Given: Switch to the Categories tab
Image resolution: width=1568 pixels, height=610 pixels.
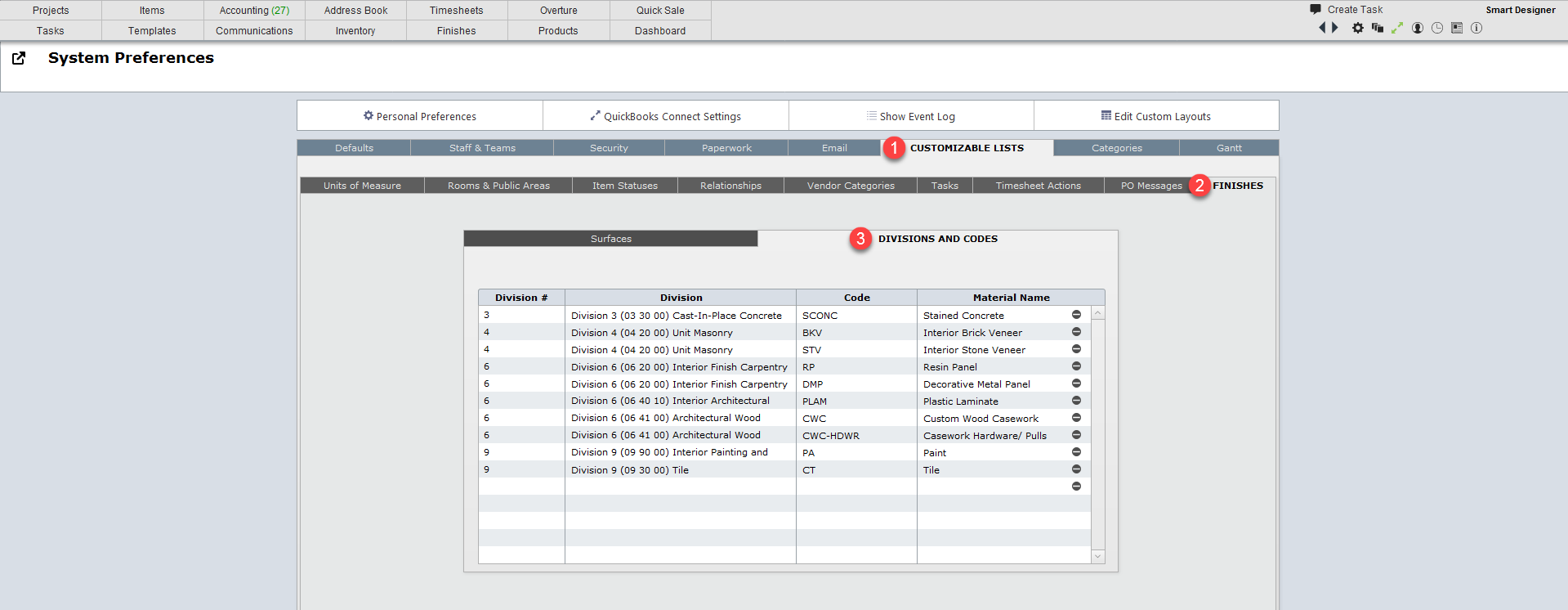Looking at the screenshot, I should [x=1116, y=148].
